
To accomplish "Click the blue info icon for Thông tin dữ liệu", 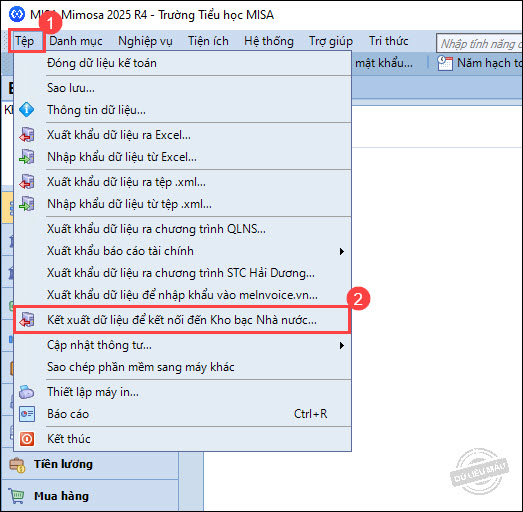I will 26,110.
